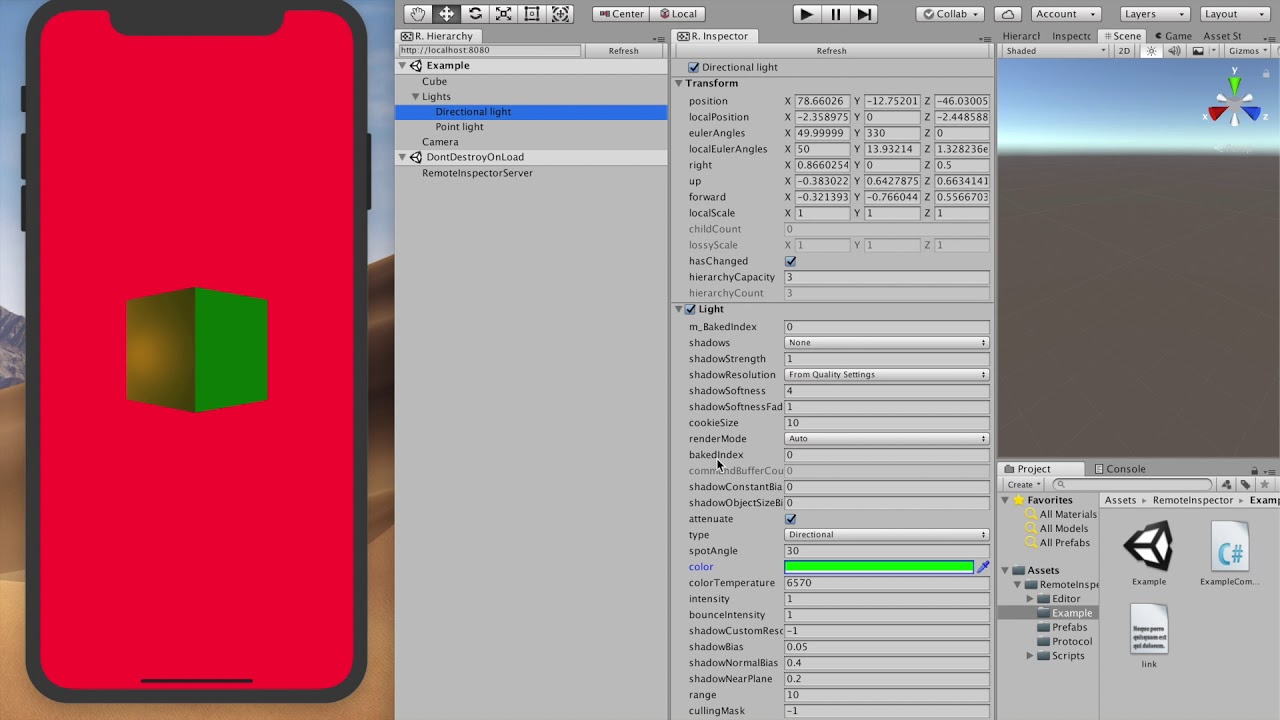This screenshot has width=1280, height=720.
Task: Collapse the Light component section
Action: click(x=679, y=309)
